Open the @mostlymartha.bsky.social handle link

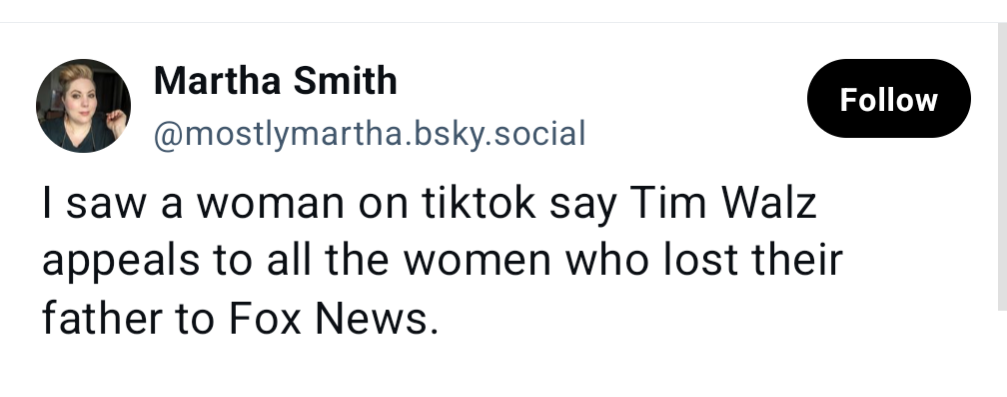[x=370, y=134]
